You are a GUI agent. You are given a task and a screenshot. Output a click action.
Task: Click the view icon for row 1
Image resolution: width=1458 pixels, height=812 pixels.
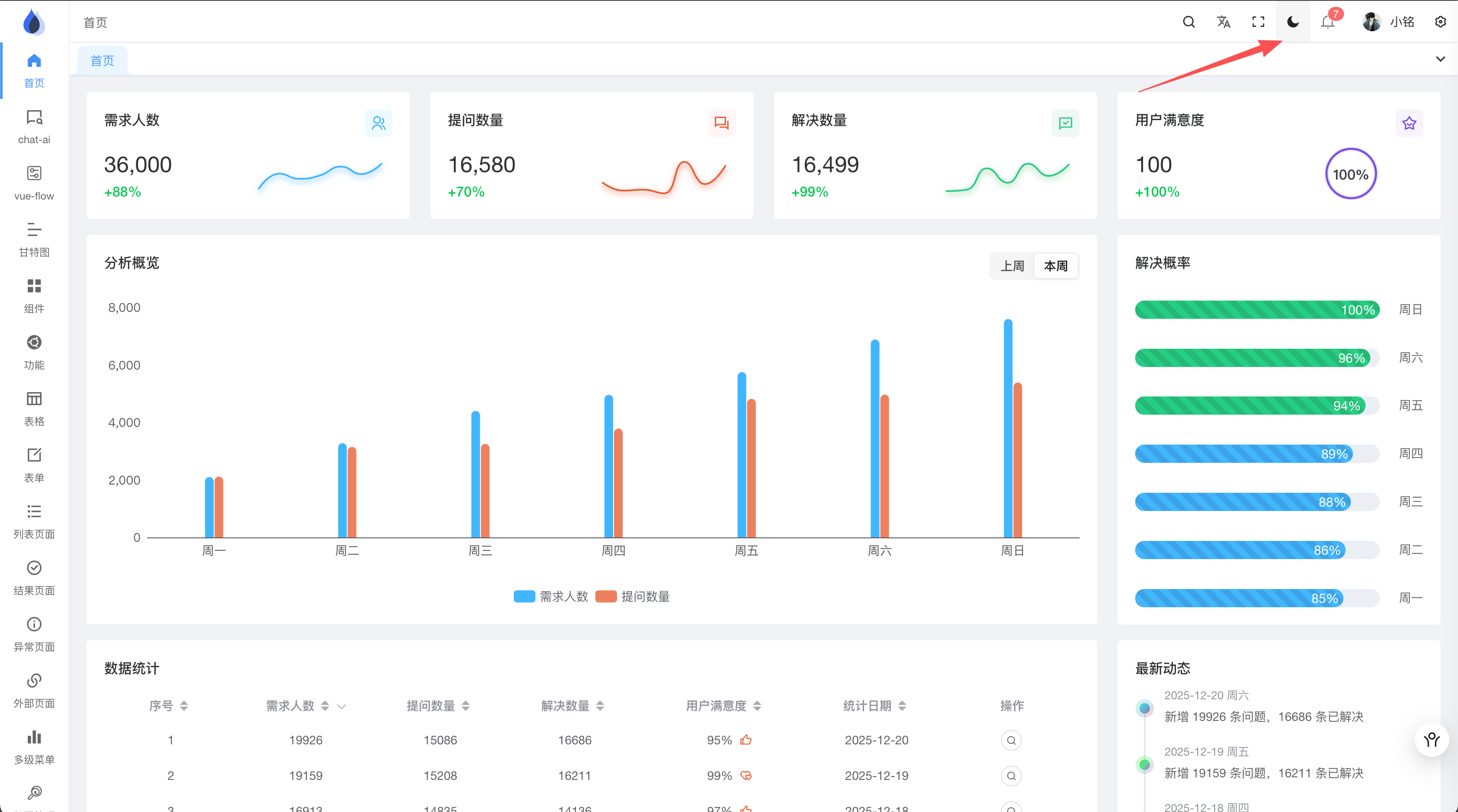click(1011, 740)
